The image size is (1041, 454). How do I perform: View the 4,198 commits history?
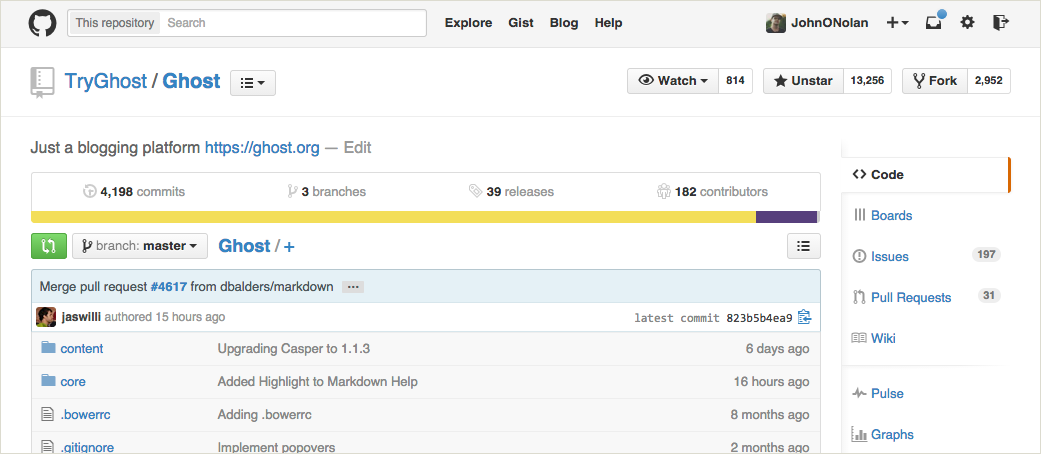pyautogui.click(x=134, y=192)
